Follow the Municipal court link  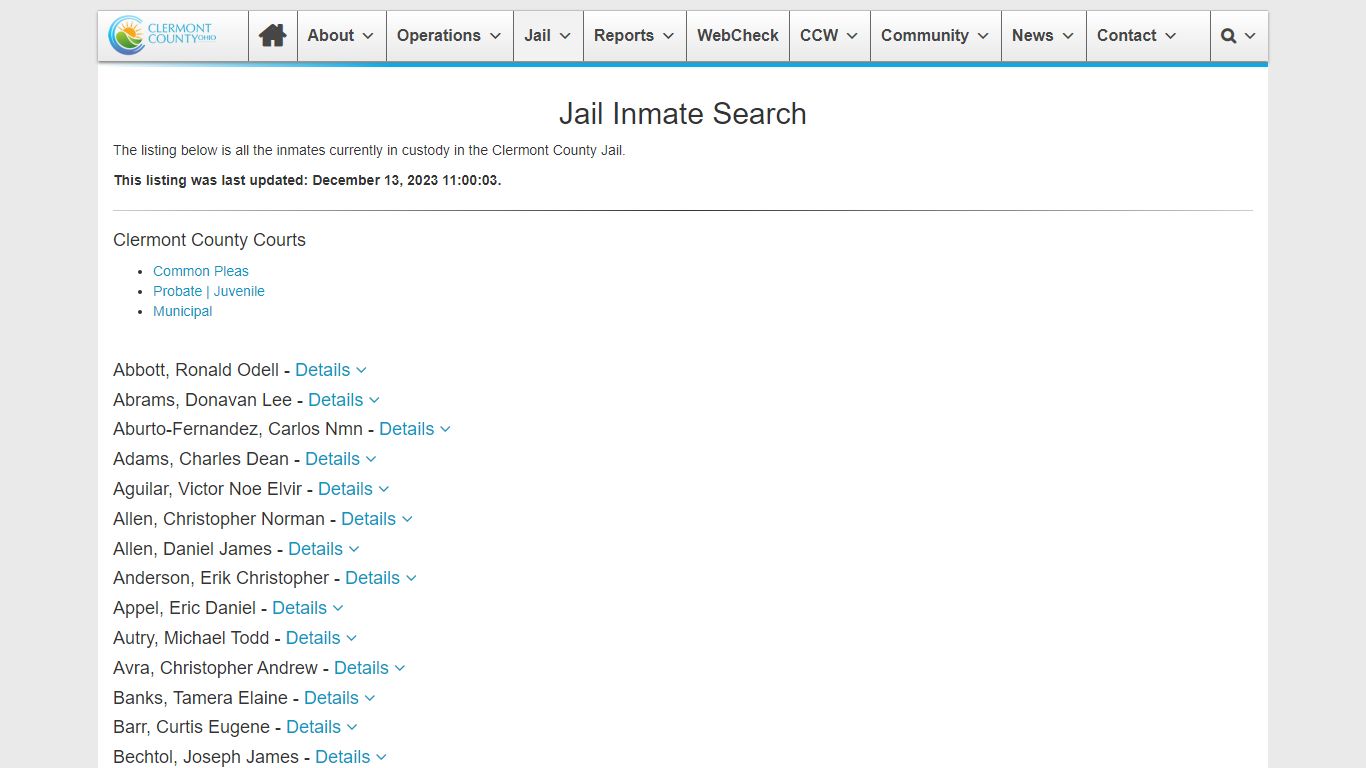(183, 311)
